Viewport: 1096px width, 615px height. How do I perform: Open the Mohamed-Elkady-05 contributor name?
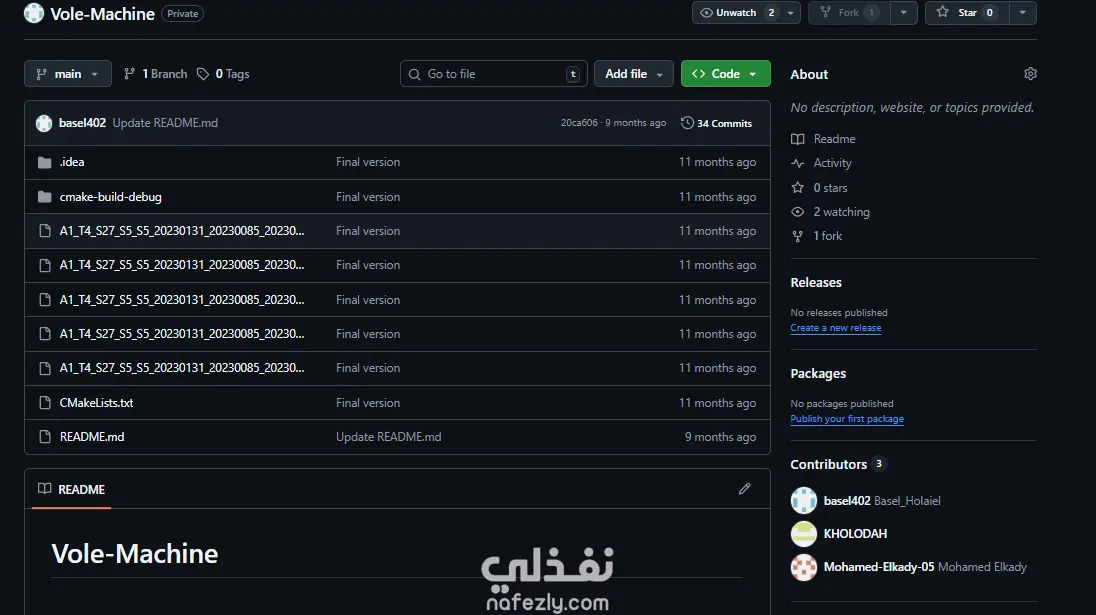click(x=879, y=567)
